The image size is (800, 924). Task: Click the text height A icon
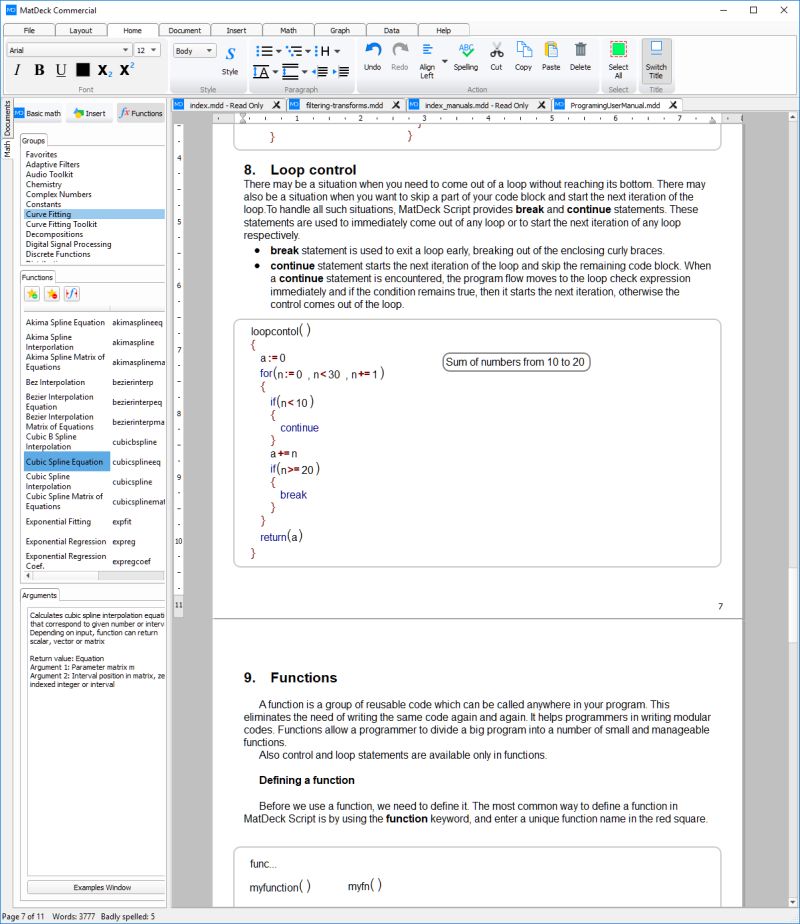(x=261, y=72)
